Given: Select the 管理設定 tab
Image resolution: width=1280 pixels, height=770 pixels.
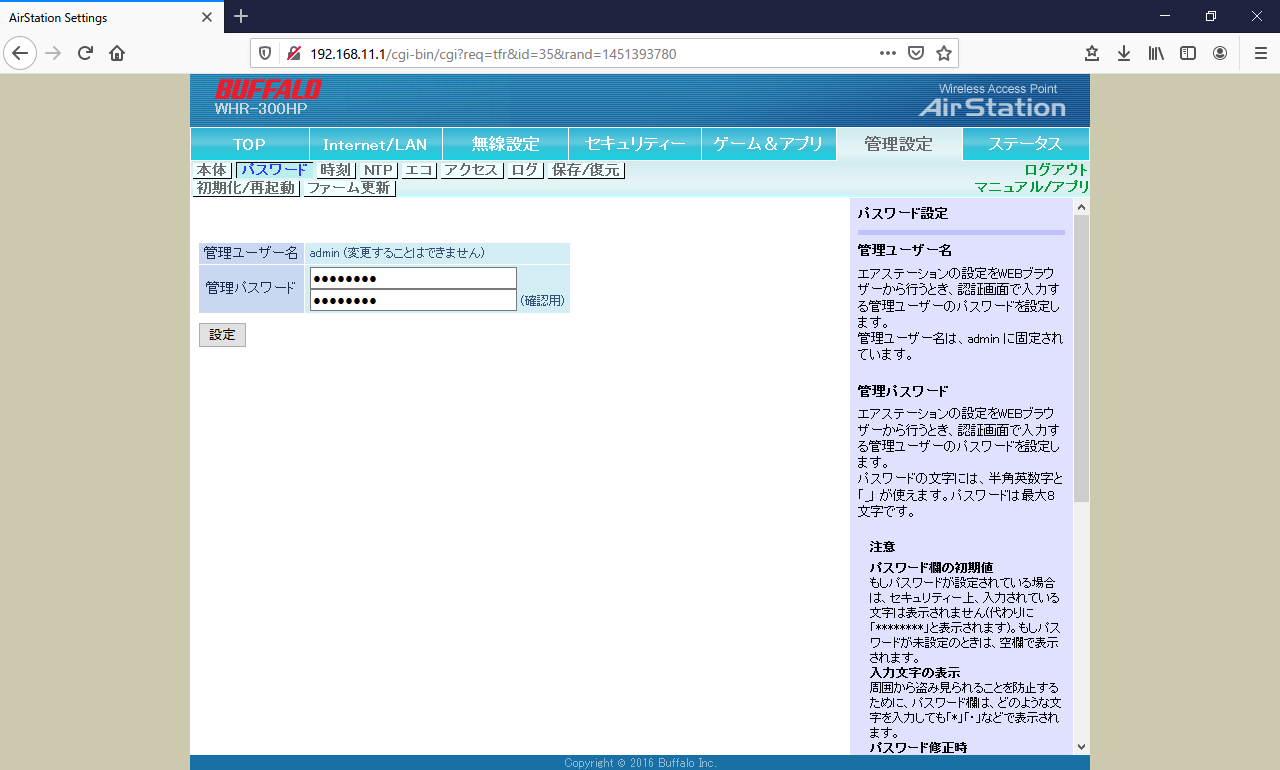Looking at the screenshot, I should (x=899, y=144).
